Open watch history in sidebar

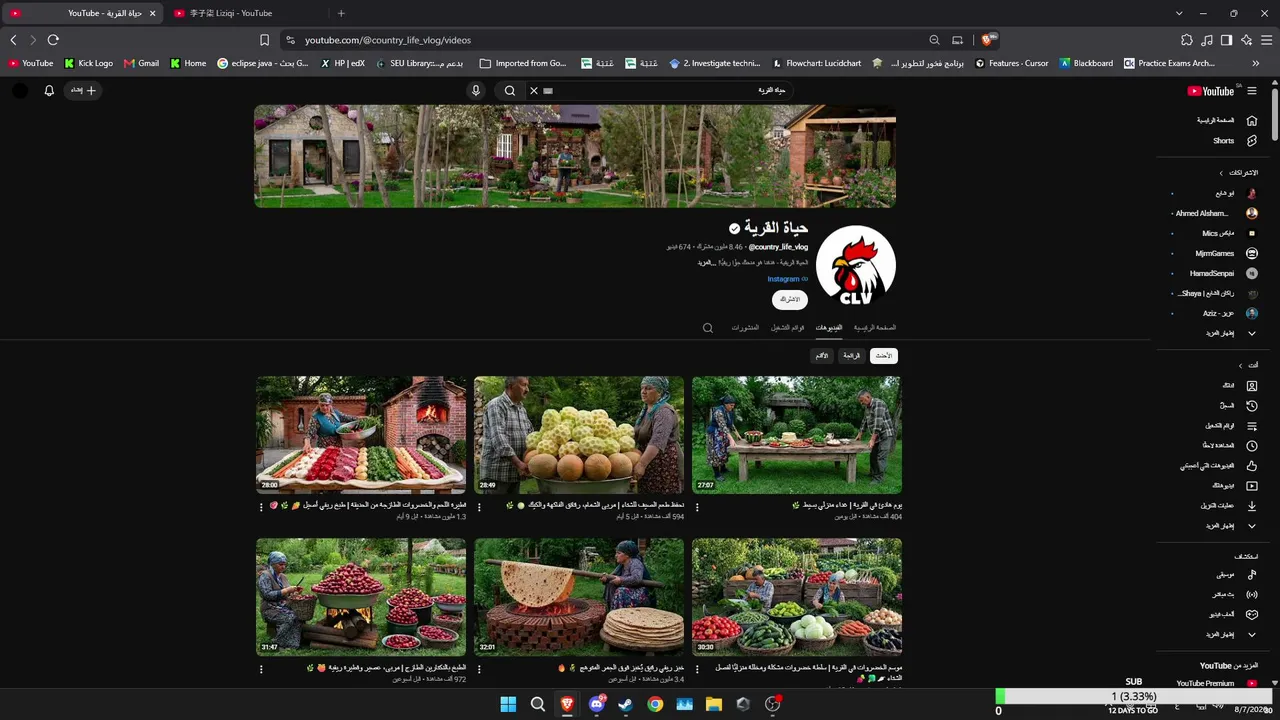pos(1251,406)
